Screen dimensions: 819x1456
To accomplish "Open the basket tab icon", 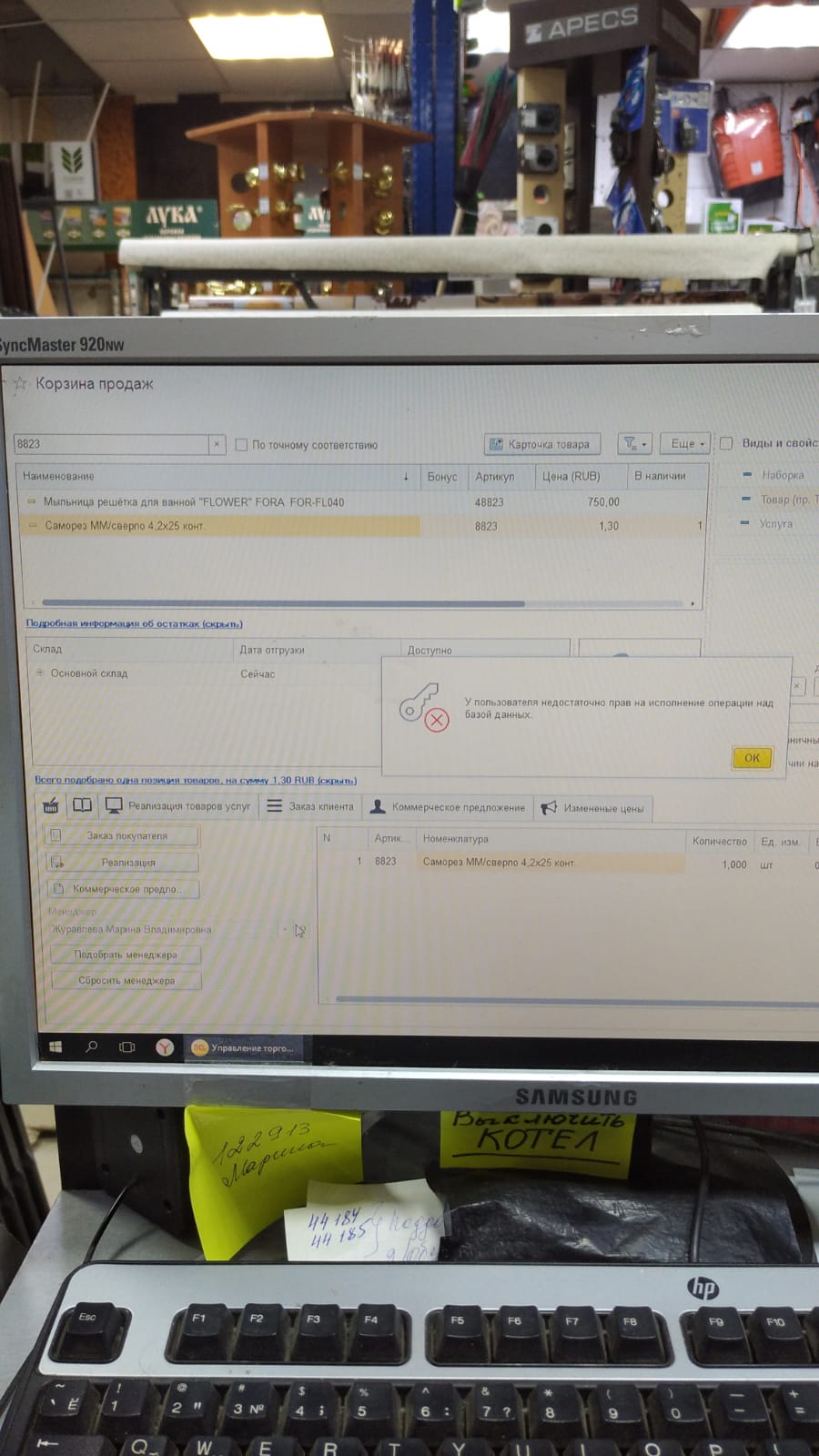I will (x=51, y=805).
